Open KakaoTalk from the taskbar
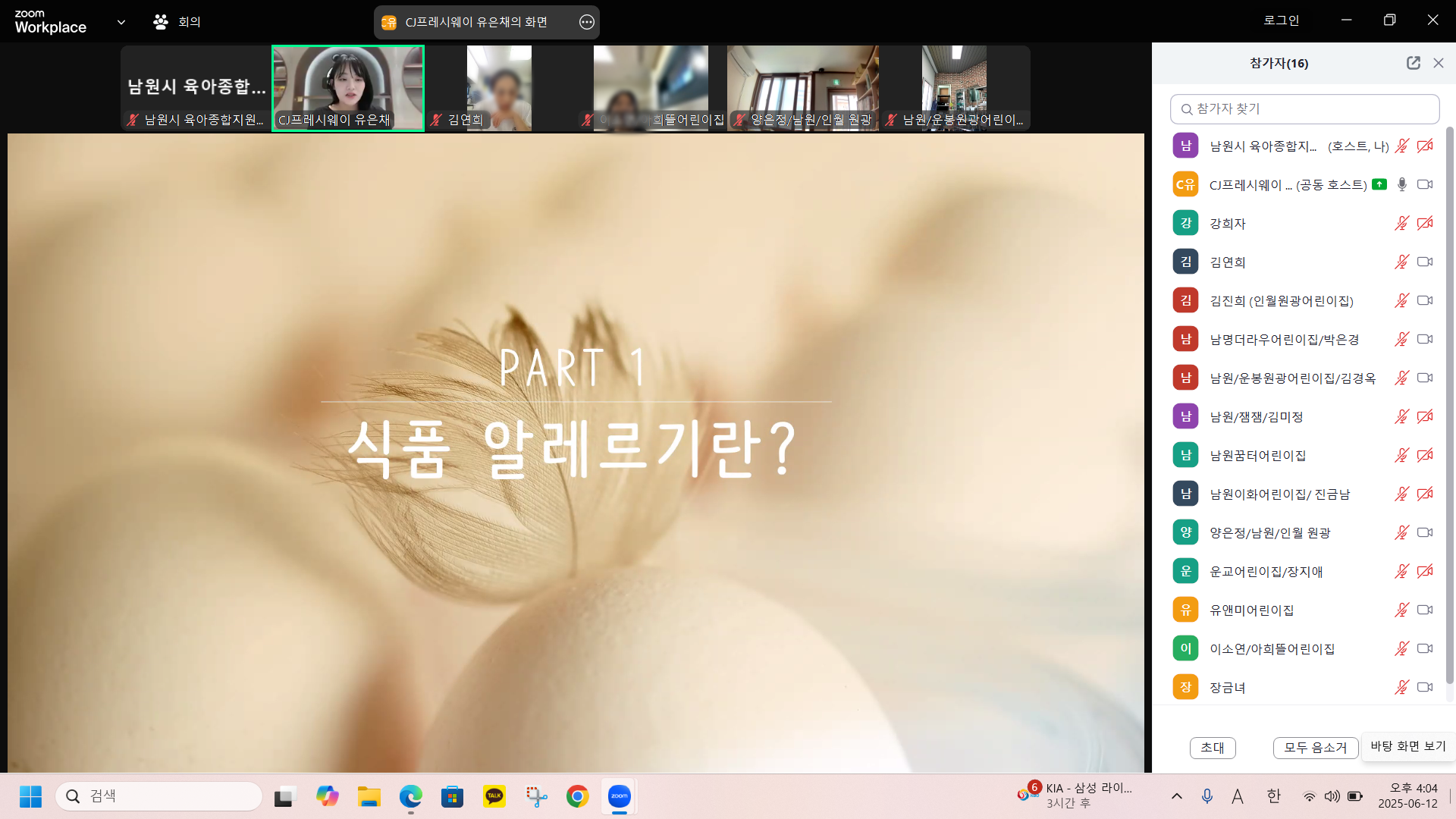 coord(494,796)
